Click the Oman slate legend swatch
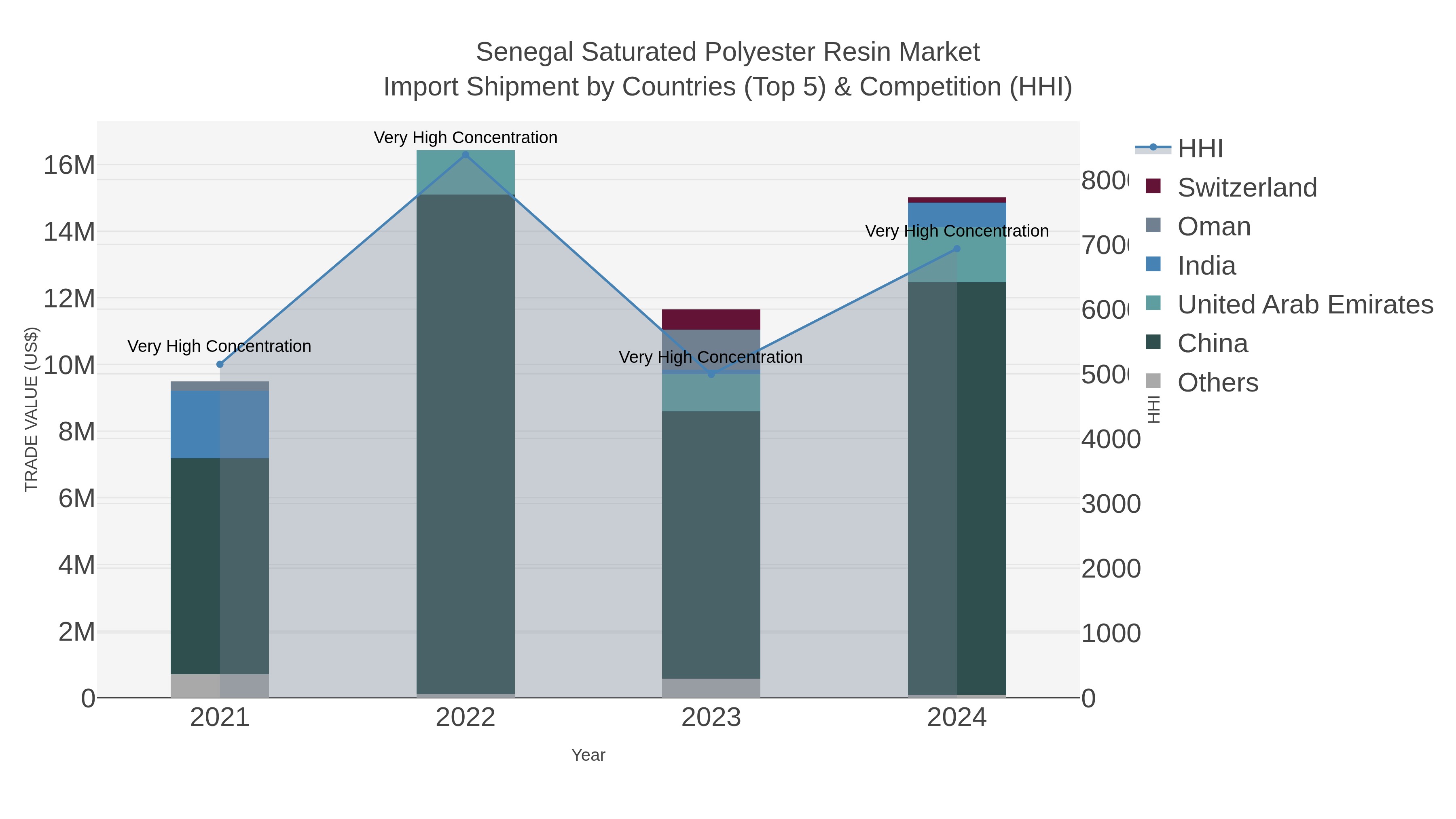This screenshot has width=1456, height=819. 1153,225
